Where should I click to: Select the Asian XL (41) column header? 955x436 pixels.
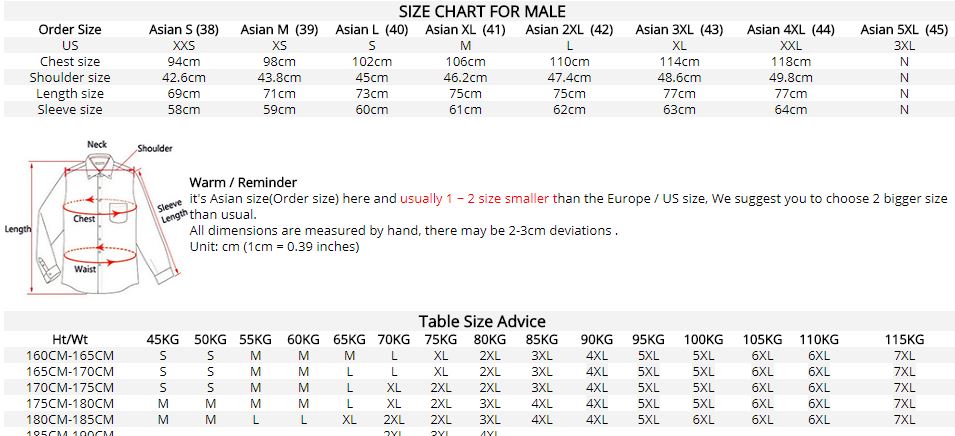(x=465, y=30)
